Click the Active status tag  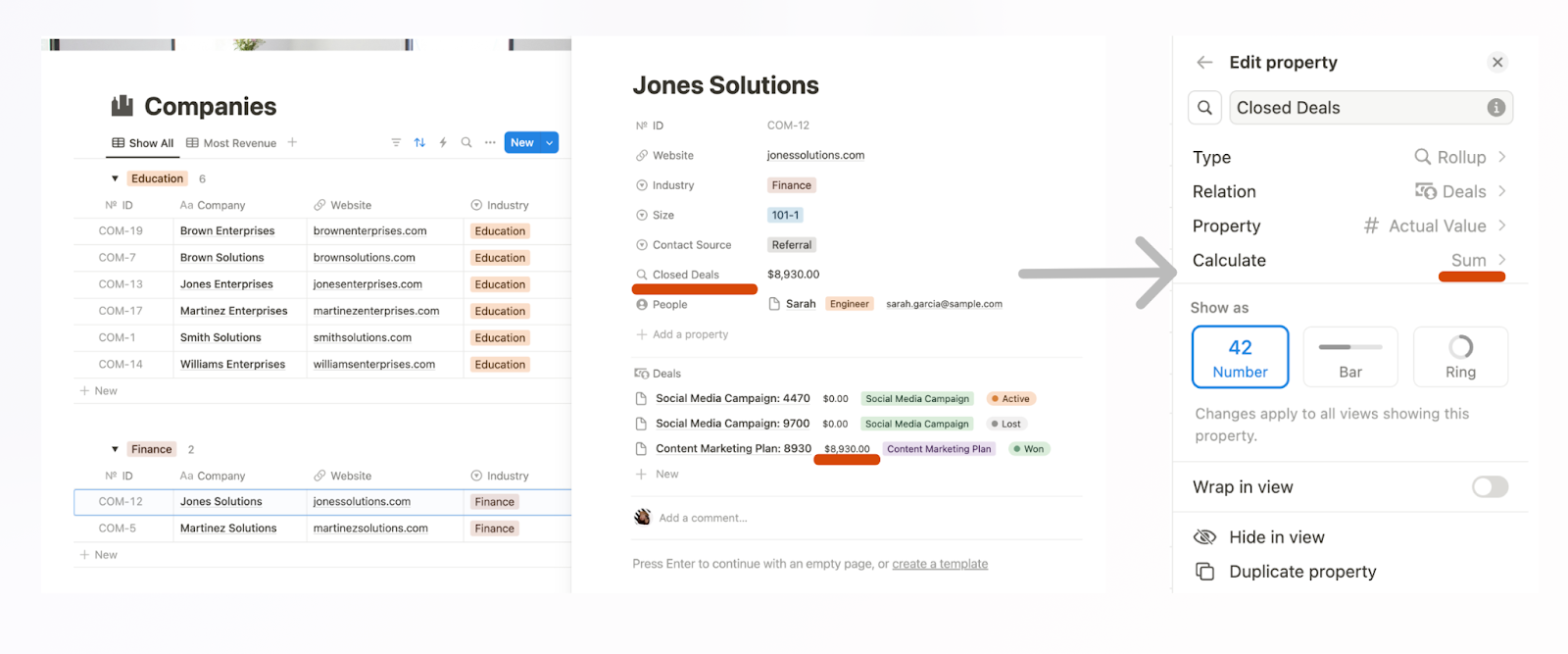click(x=1010, y=399)
